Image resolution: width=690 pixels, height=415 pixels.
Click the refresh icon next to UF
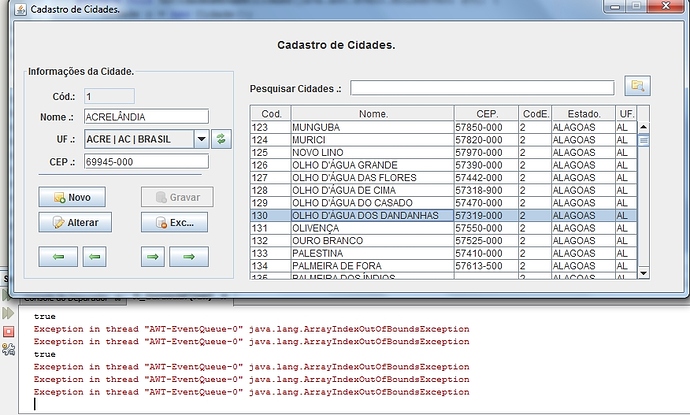tap(222, 139)
